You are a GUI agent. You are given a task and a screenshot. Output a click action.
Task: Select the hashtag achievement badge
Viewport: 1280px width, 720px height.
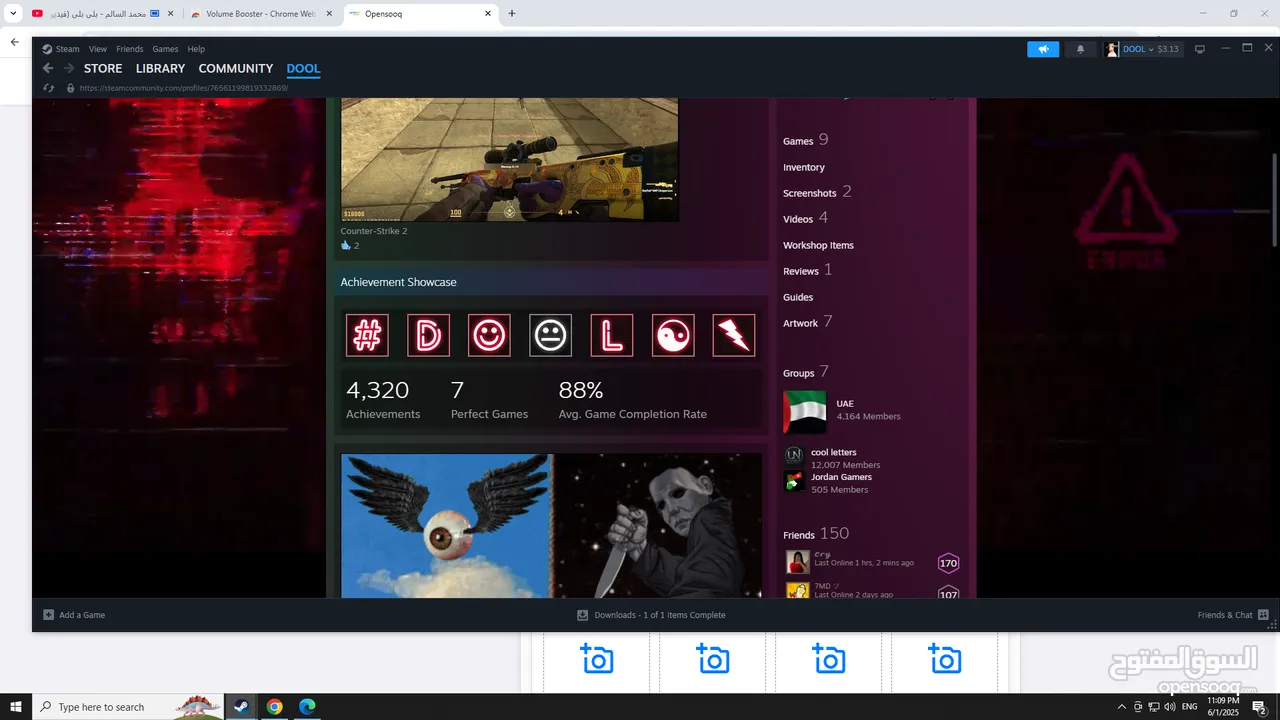pos(367,335)
